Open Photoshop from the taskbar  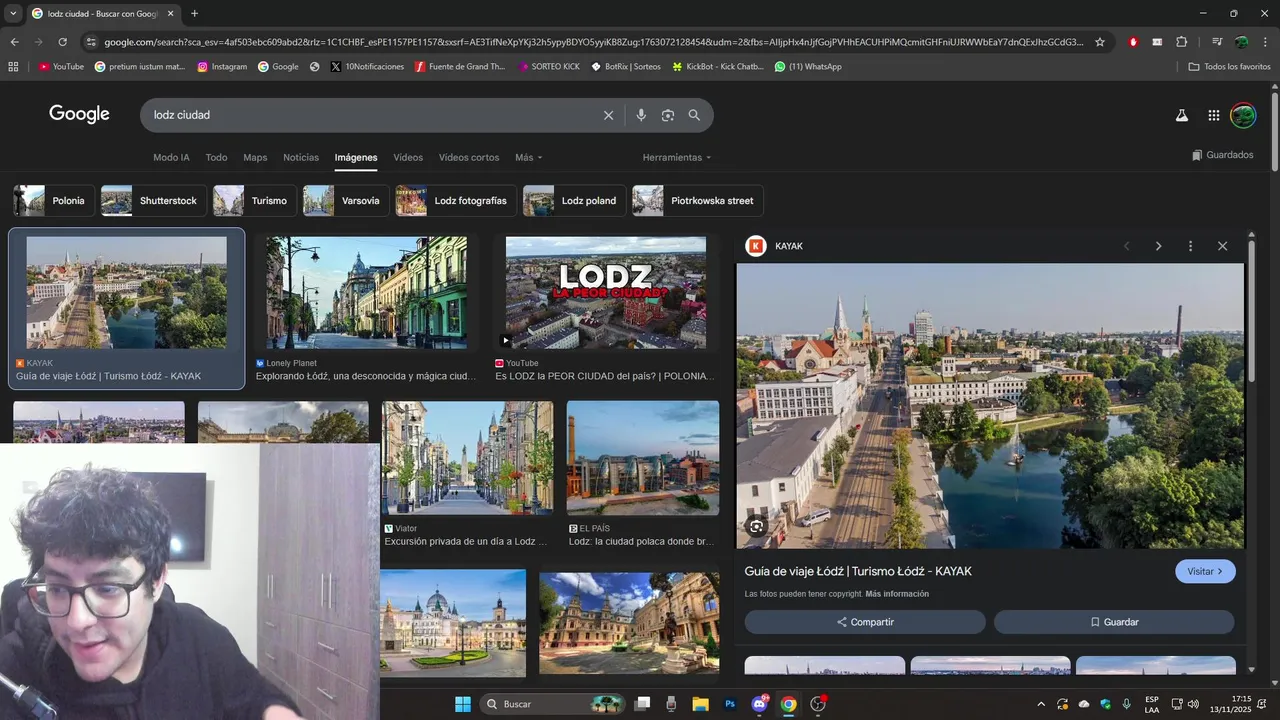[730, 704]
